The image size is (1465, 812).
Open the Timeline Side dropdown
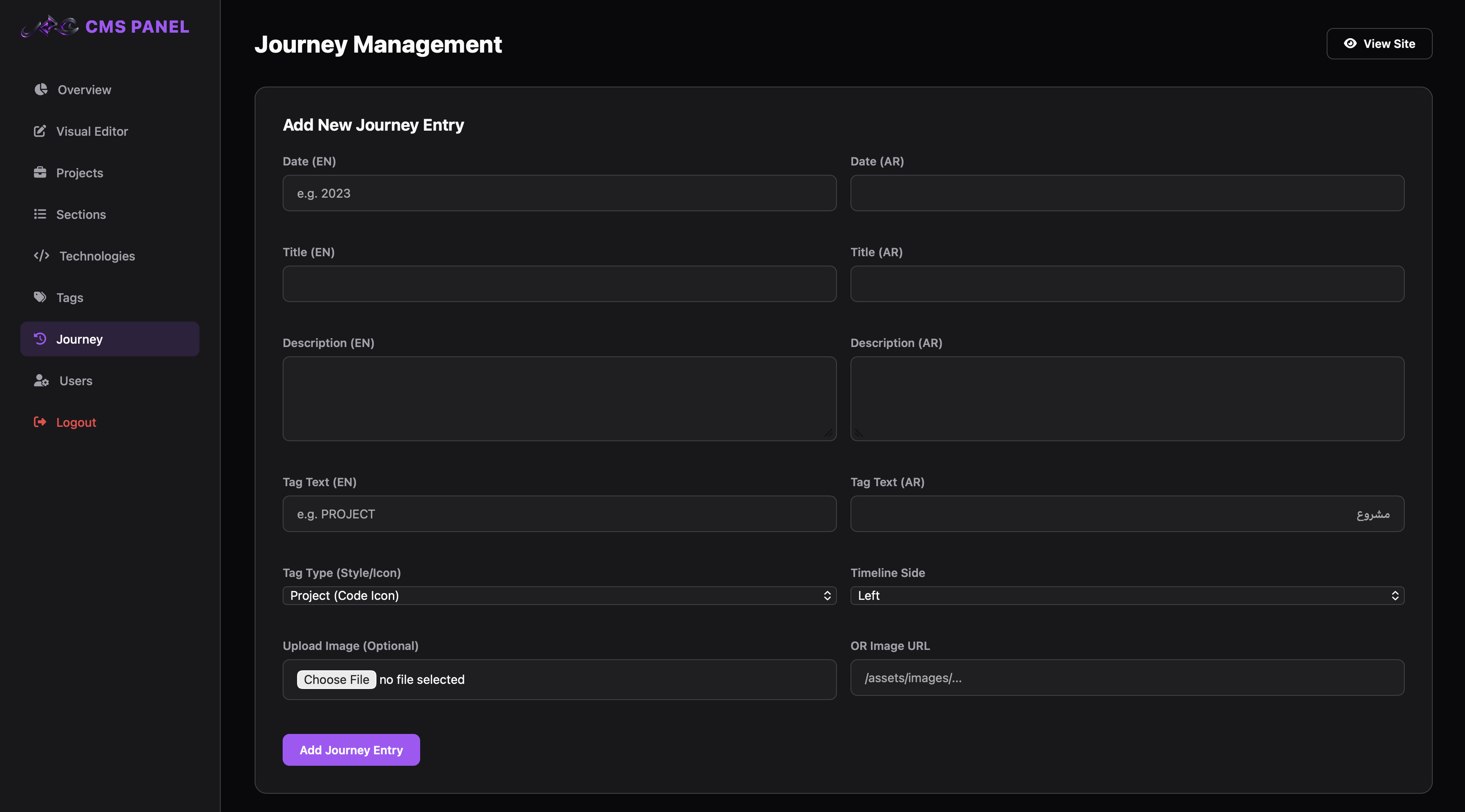(1127, 595)
